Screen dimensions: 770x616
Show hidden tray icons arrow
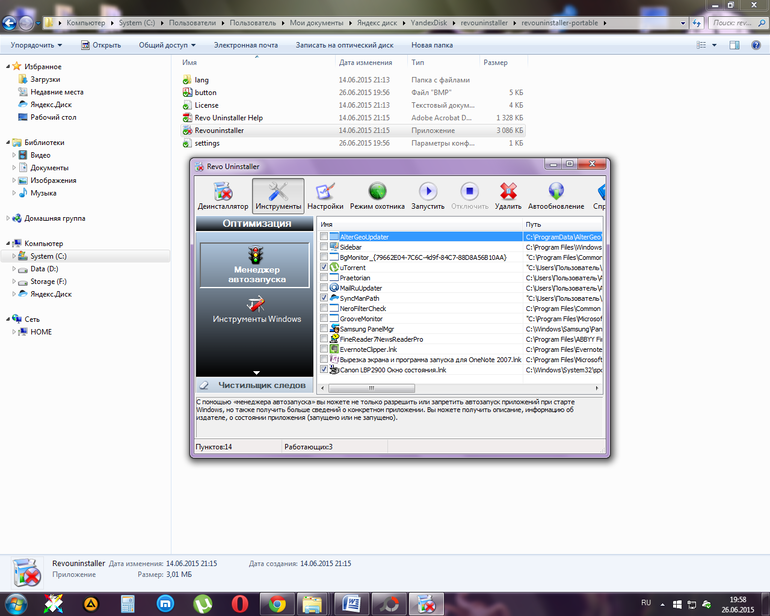click(x=662, y=604)
